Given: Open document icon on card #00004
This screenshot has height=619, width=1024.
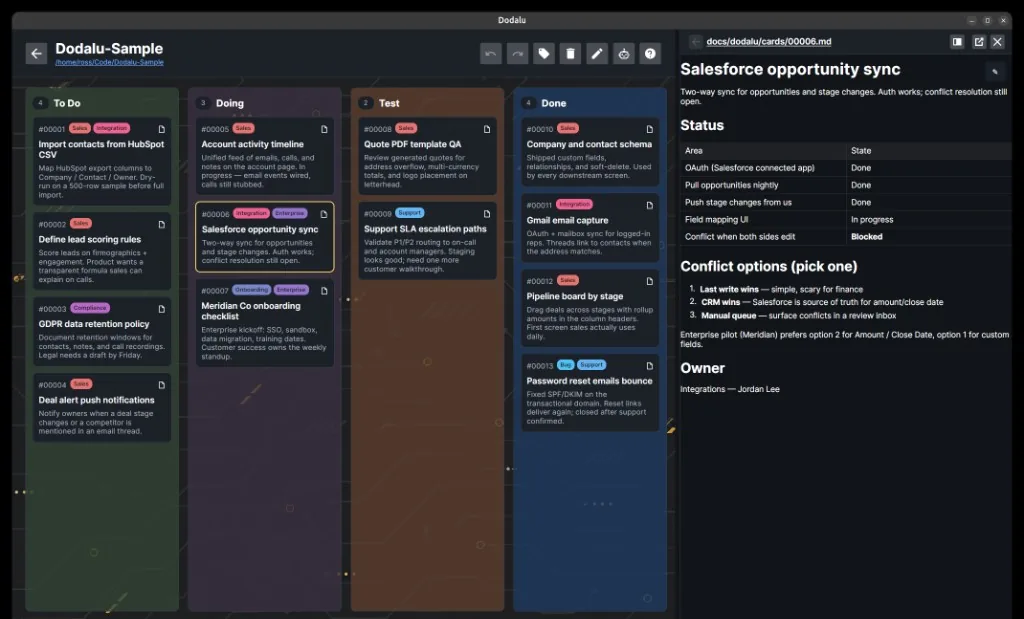Looking at the screenshot, I should (161, 385).
